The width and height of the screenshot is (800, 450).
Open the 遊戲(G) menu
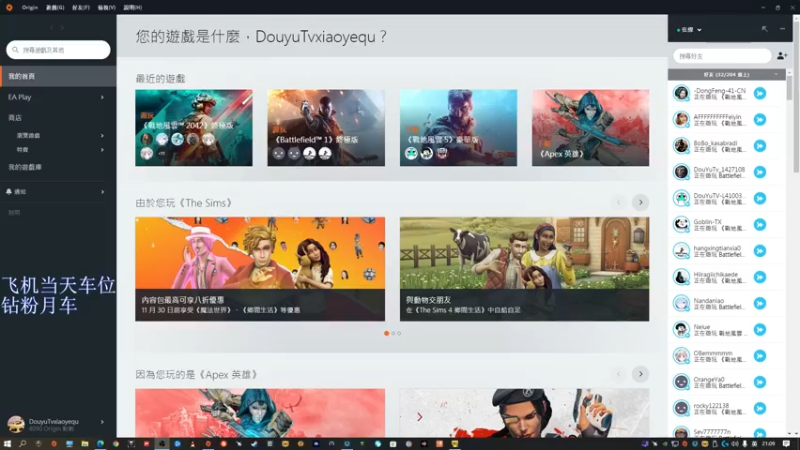point(55,7)
